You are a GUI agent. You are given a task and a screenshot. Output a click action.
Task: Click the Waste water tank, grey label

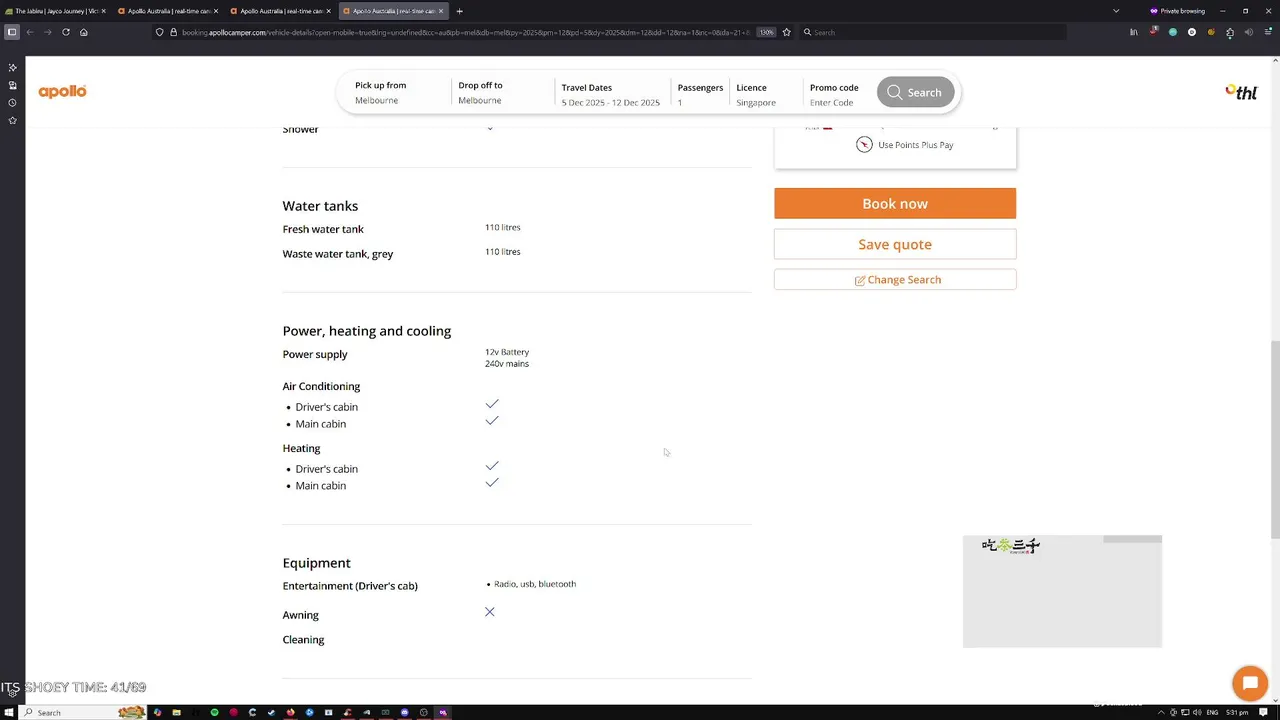[x=338, y=254]
